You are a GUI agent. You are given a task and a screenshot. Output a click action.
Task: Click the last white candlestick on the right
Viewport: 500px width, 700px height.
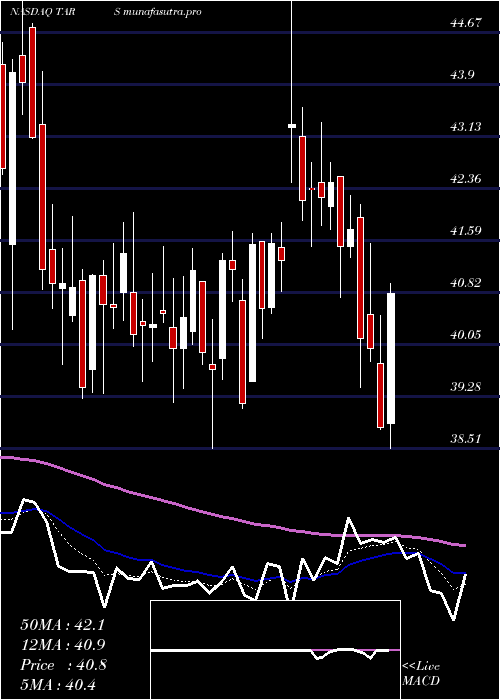pos(391,358)
